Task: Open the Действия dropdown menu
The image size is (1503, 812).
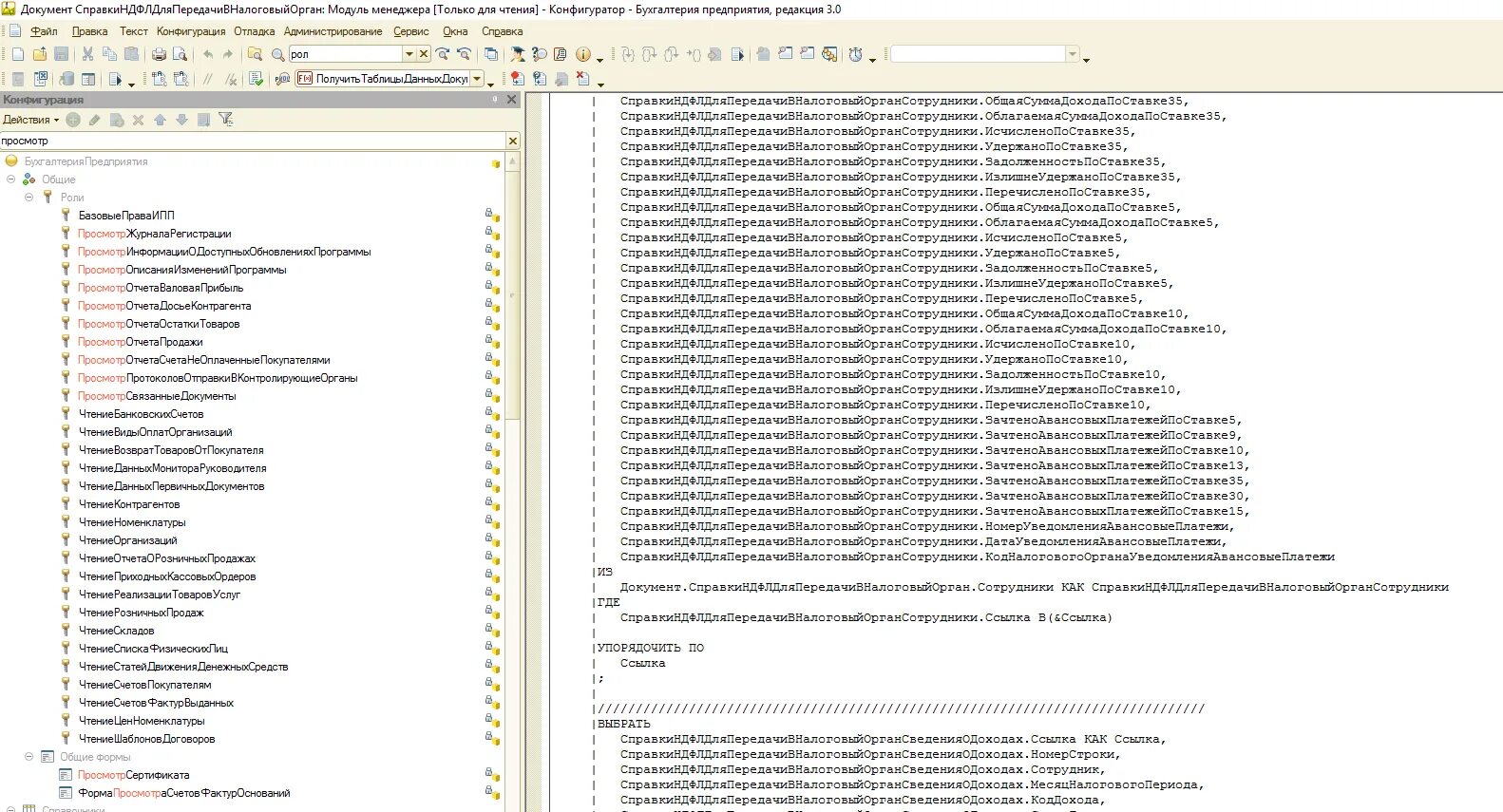Action: coord(30,120)
